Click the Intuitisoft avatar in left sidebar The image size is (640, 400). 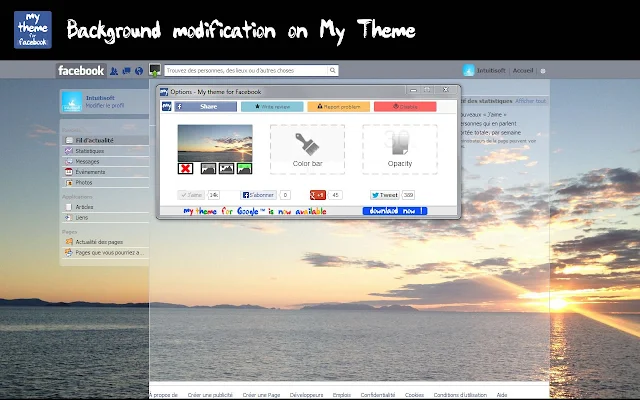72,101
